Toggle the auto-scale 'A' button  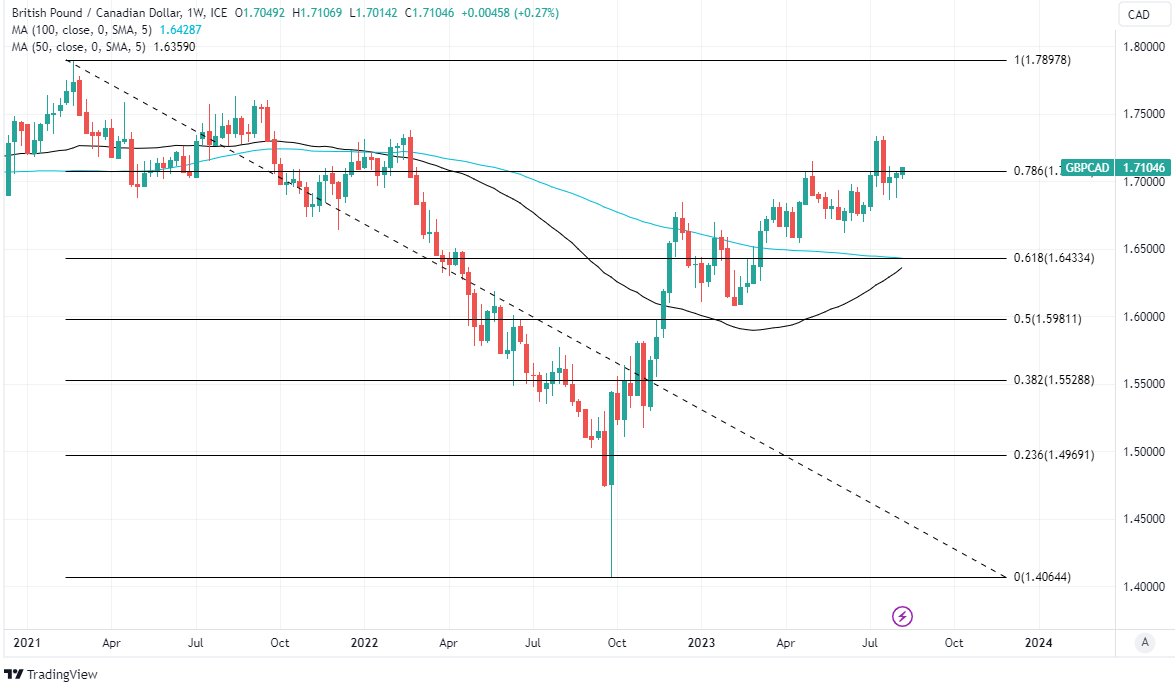(x=1143, y=643)
